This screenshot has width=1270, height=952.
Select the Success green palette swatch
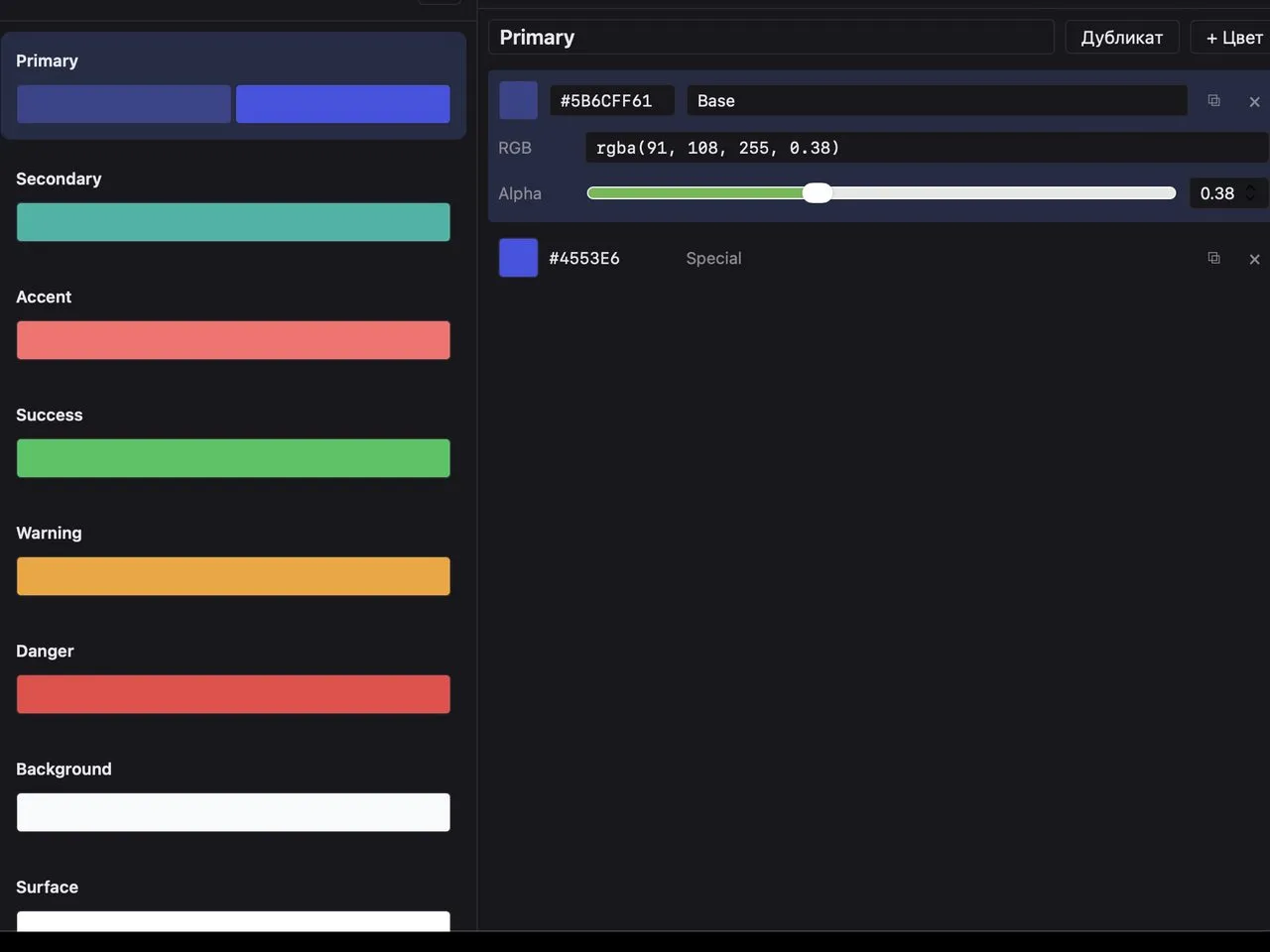(233, 458)
